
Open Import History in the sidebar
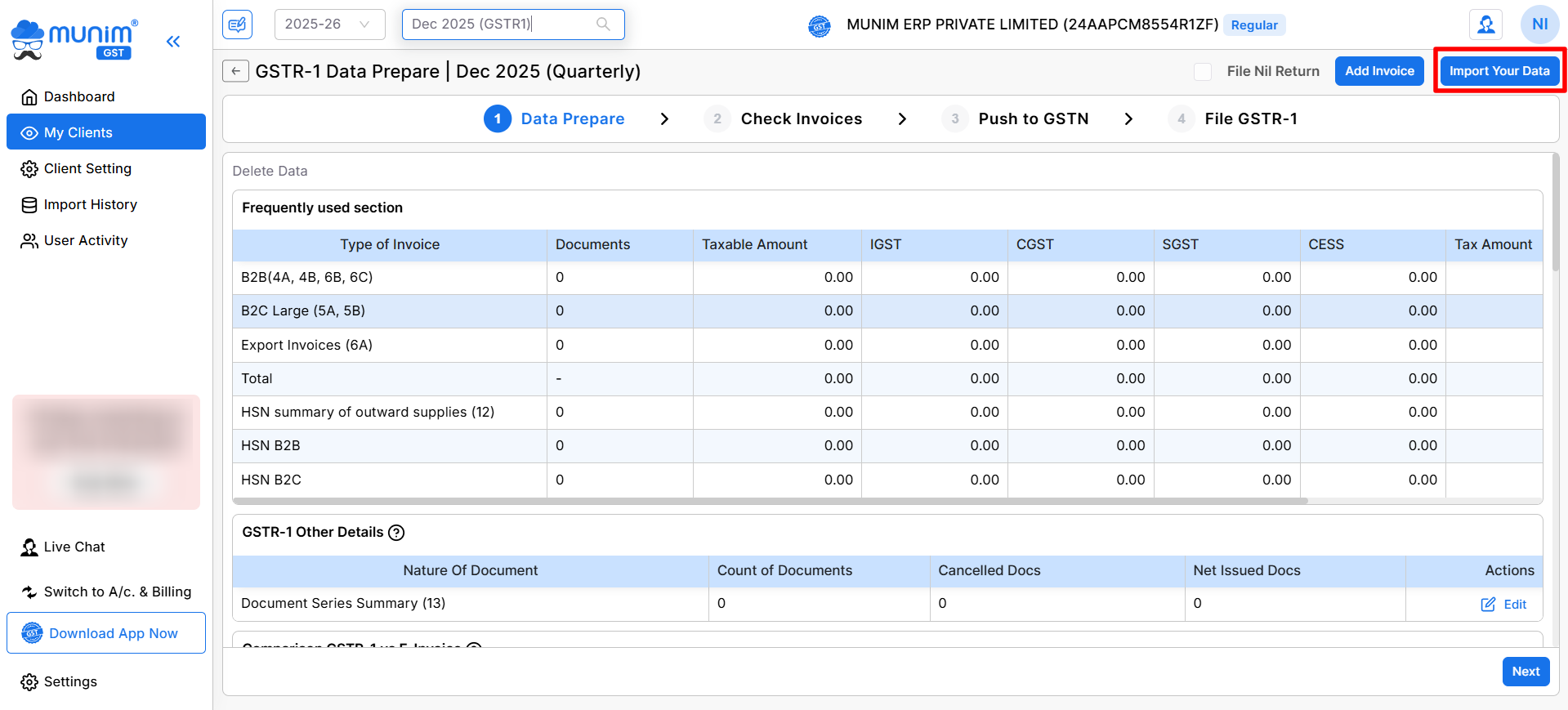[x=90, y=205]
